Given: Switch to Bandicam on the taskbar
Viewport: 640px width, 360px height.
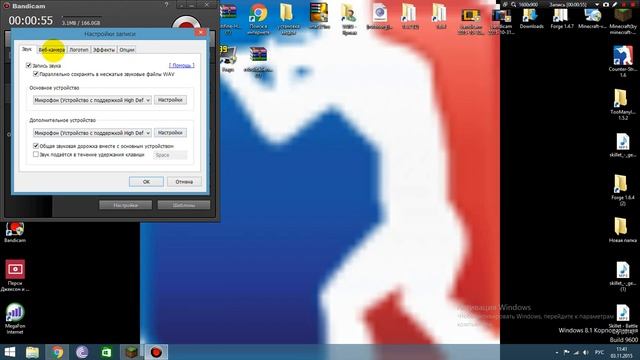Looking at the screenshot, I should point(156,352).
